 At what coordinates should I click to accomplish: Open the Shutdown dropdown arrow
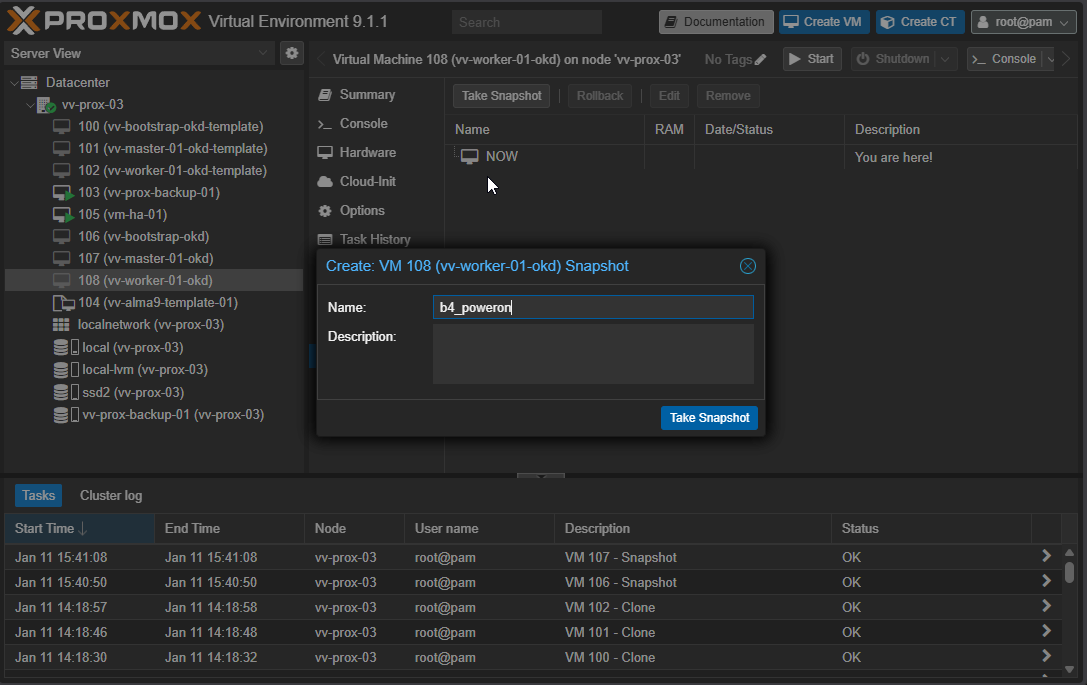(x=946, y=60)
